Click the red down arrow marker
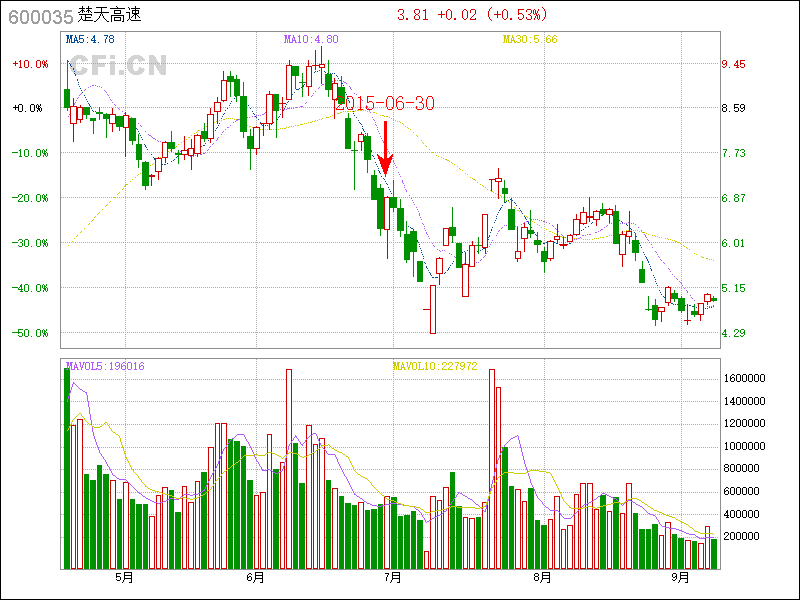 tap(386, 148)
